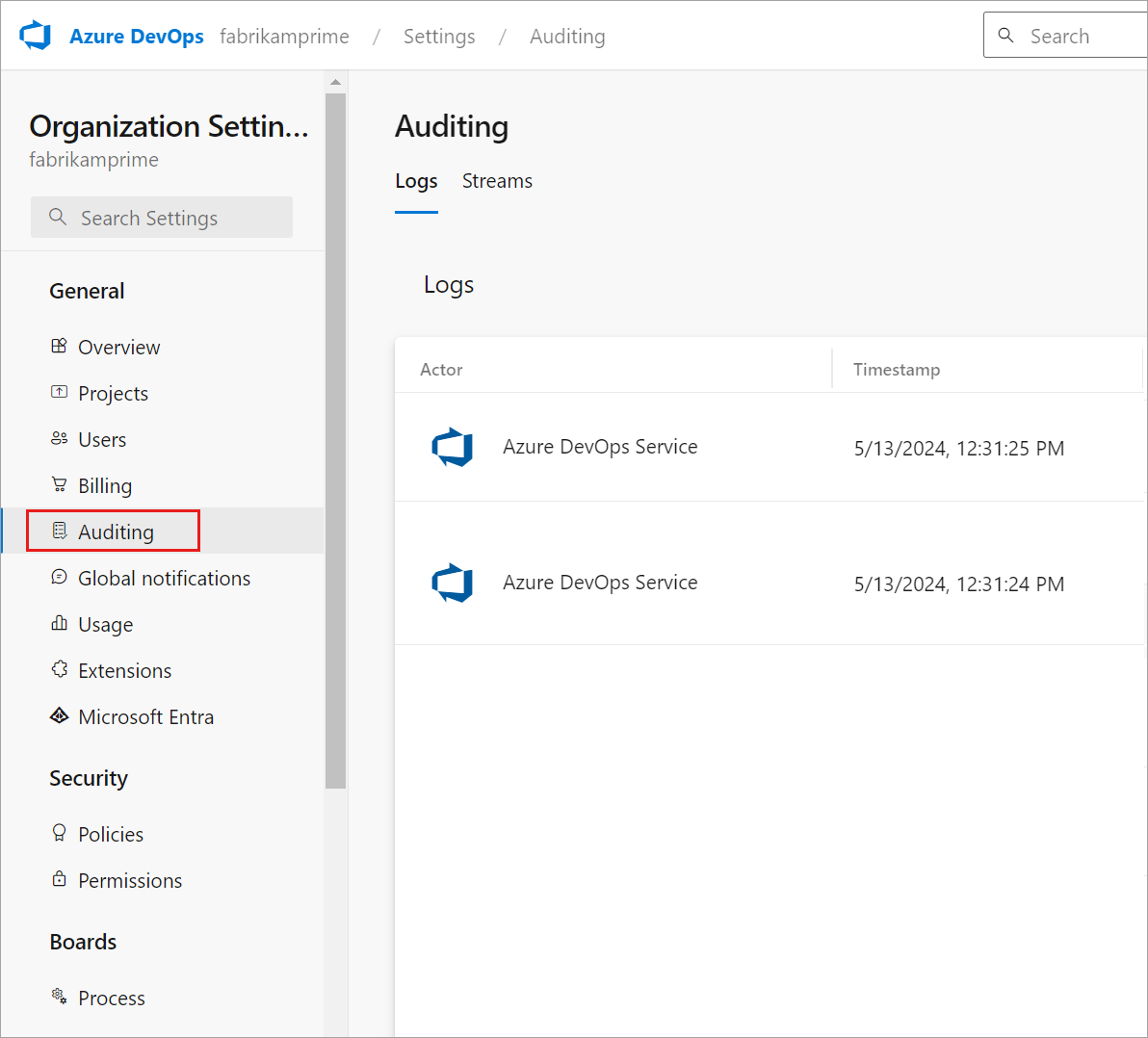Viewport: 1148px width, 1038px height.
Task: Open Billing via its cart icon
Action: (59, 484)
